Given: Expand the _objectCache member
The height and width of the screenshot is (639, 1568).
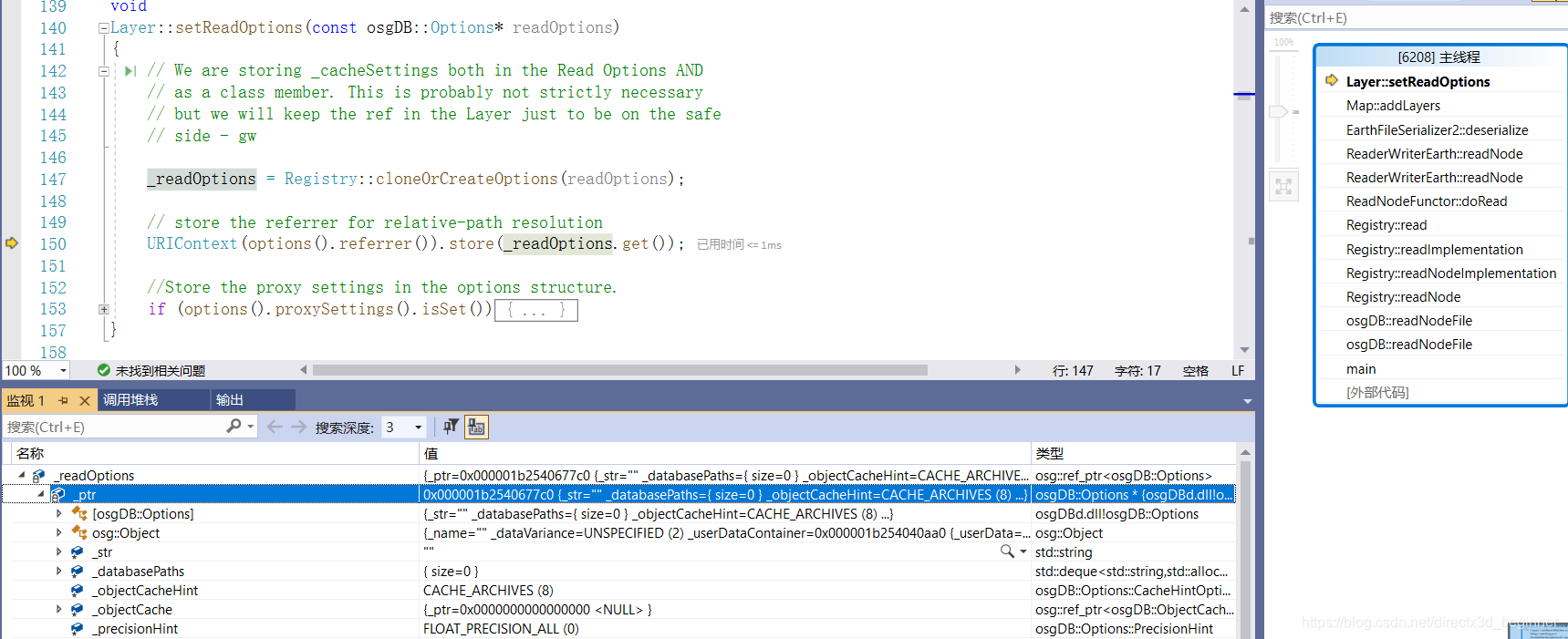Looking at the screenshot, I should point(59,609).
